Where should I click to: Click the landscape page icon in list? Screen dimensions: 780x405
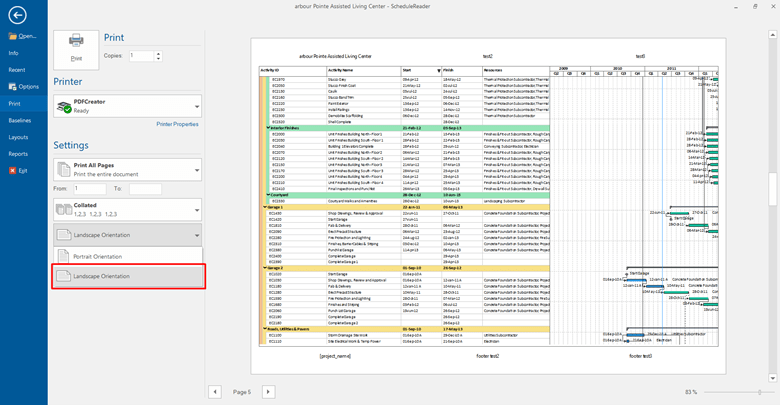(x=63, y=276)
